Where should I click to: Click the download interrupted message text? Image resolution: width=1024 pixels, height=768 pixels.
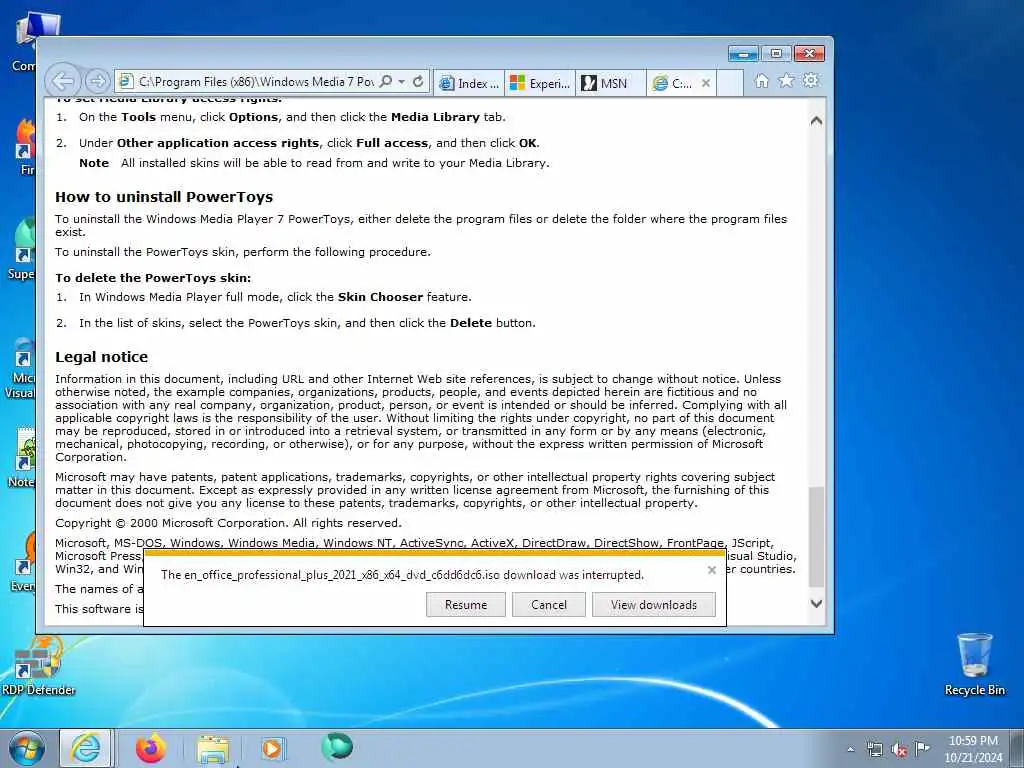coord(402,575)
